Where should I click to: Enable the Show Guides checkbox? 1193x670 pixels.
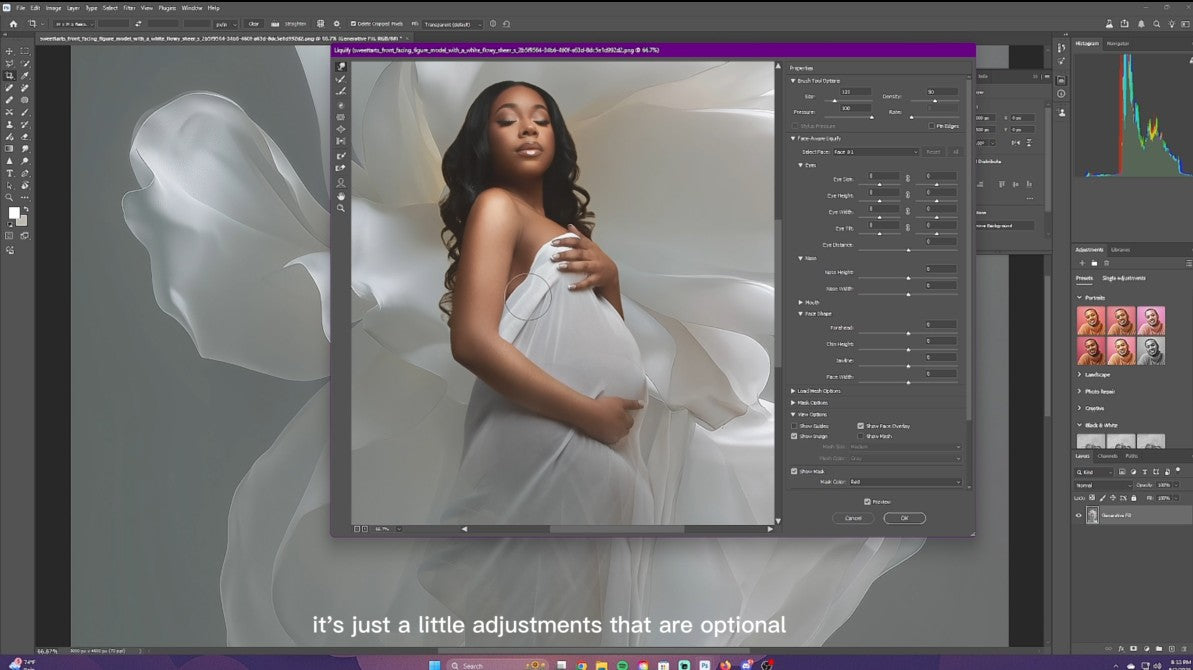click(795, 426)
